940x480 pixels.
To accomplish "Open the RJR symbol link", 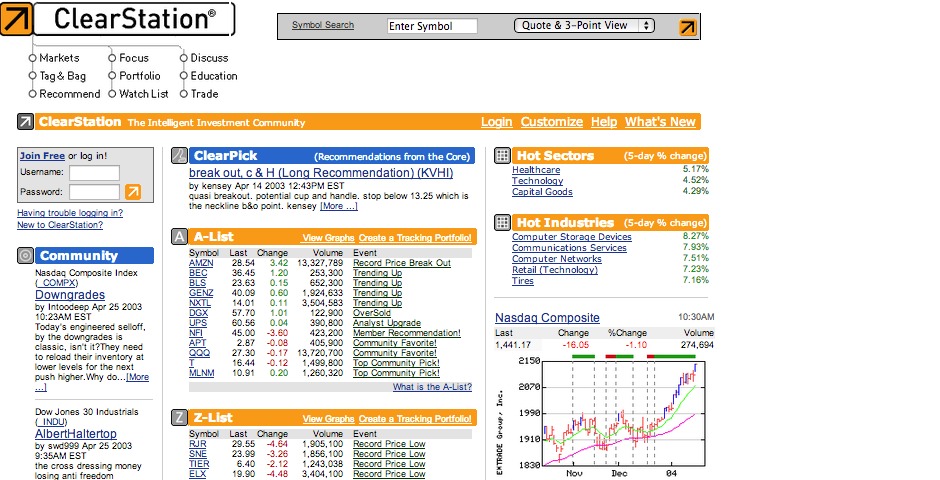I will click(x=197, y=444).
